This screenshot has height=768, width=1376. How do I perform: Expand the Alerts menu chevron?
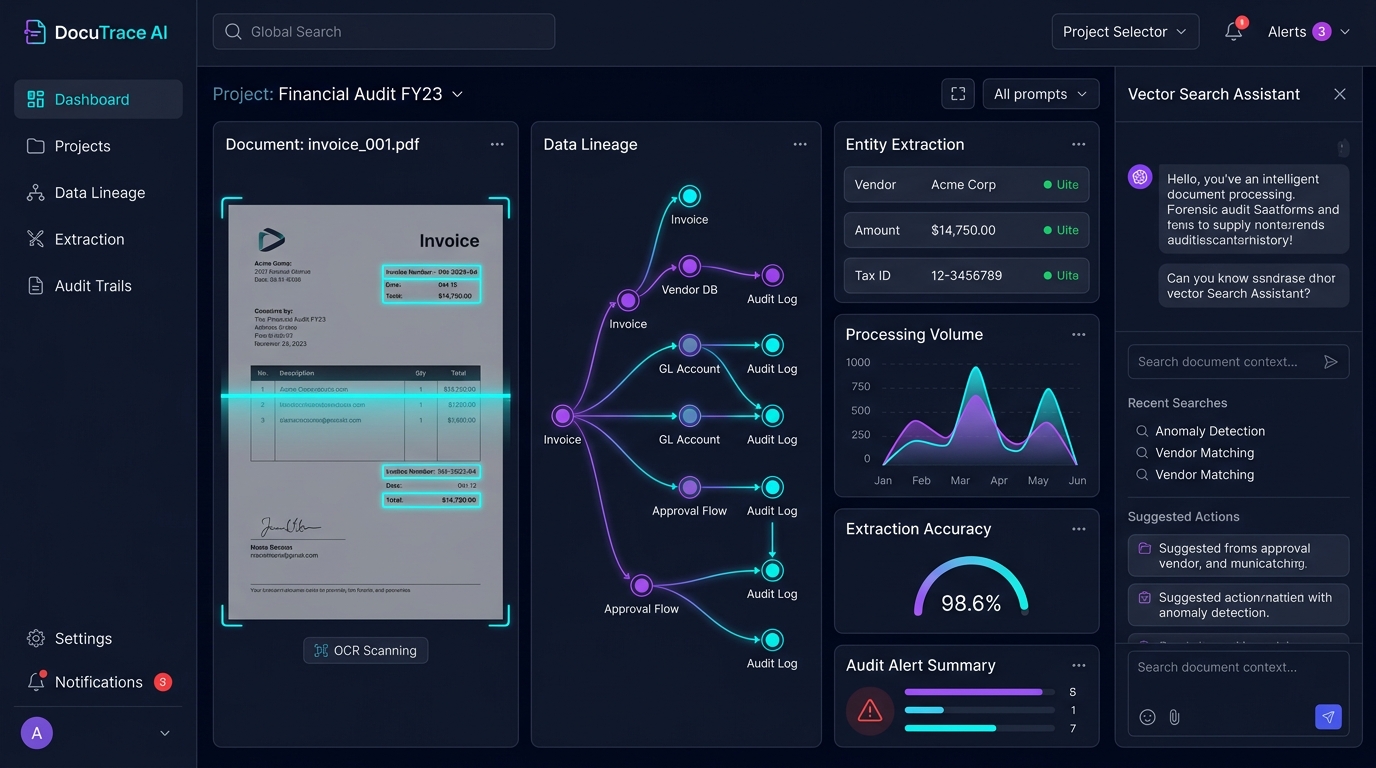coord(1345,32)
